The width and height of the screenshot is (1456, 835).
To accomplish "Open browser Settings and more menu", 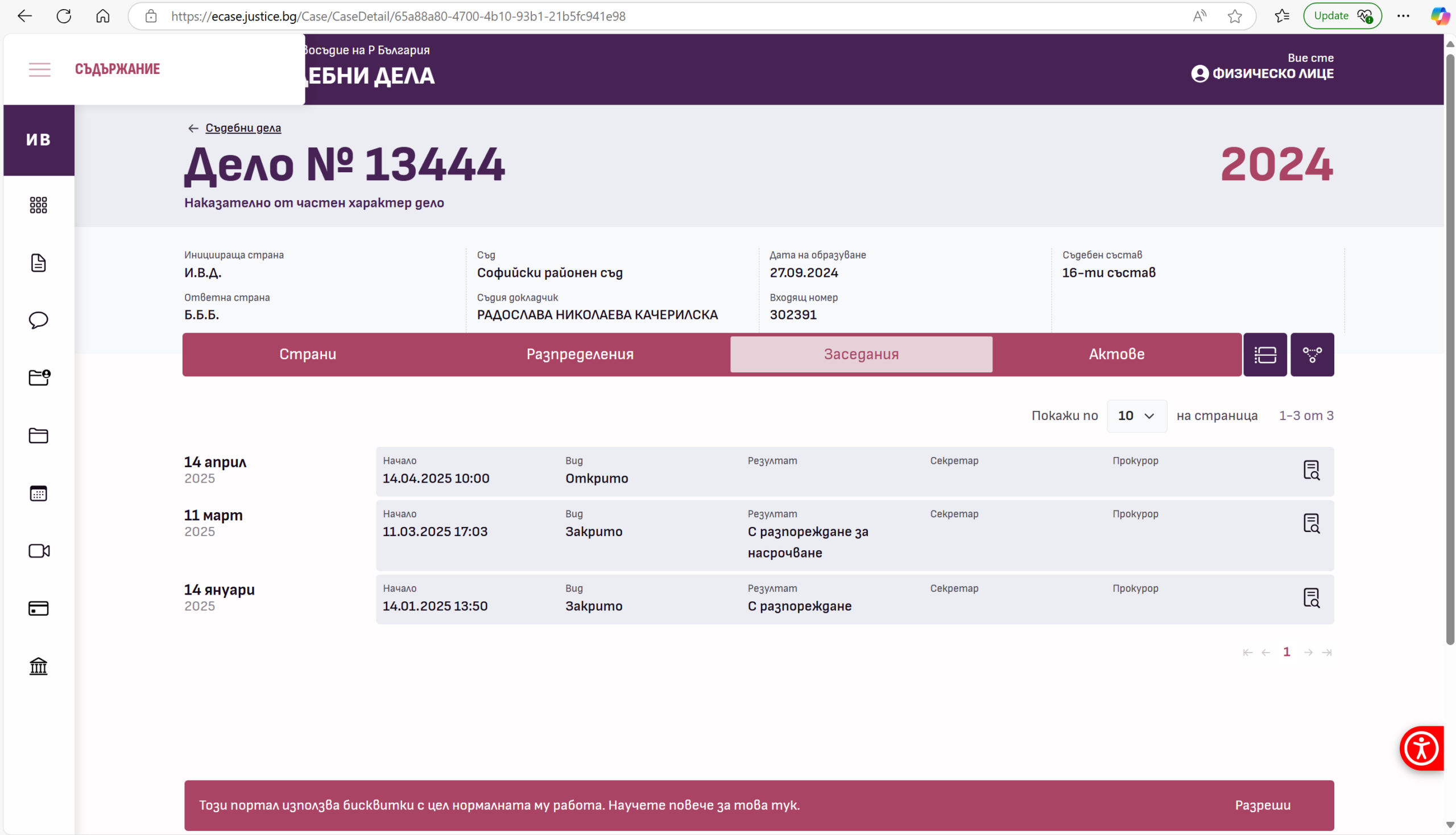I will click(1403, 16).
